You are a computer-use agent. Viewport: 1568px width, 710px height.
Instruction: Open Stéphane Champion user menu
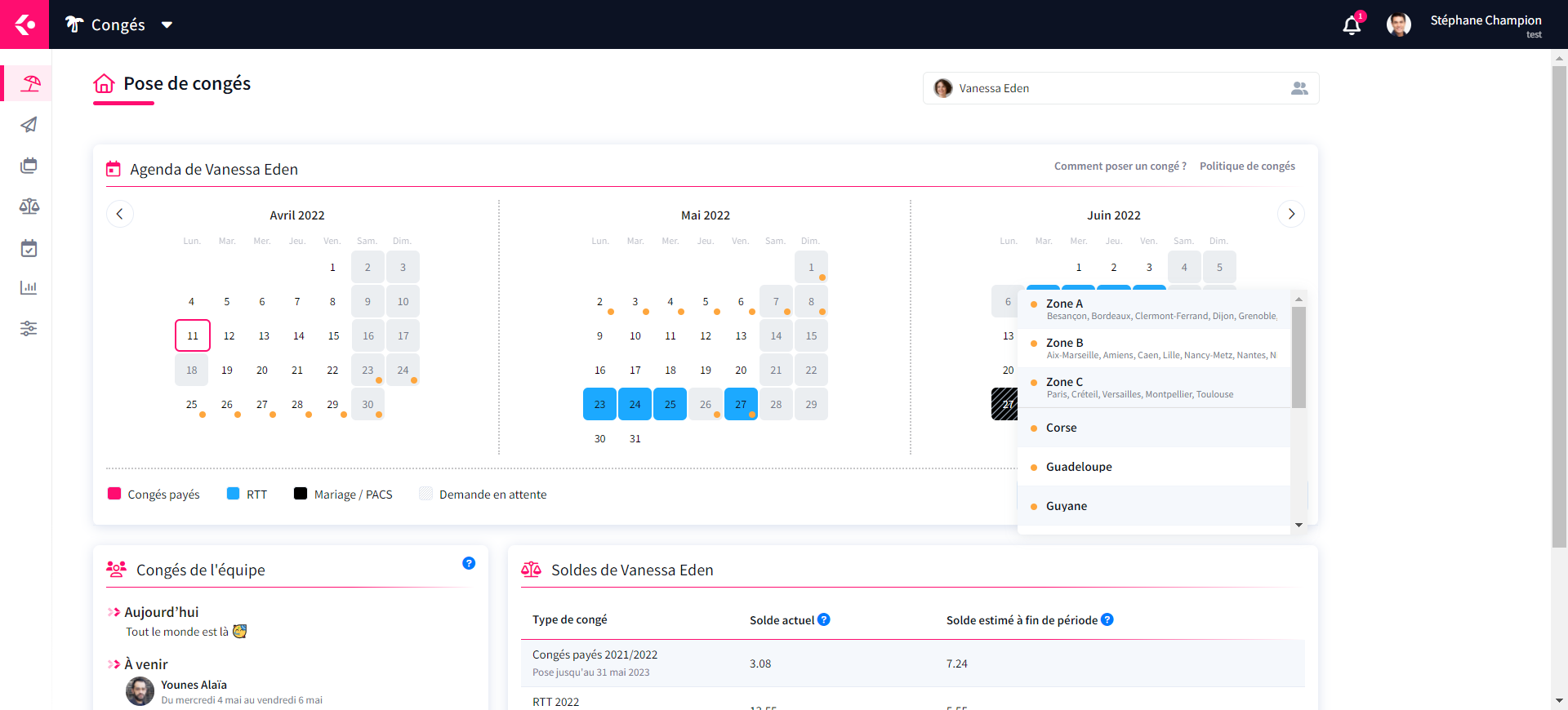click(1486, 24)
